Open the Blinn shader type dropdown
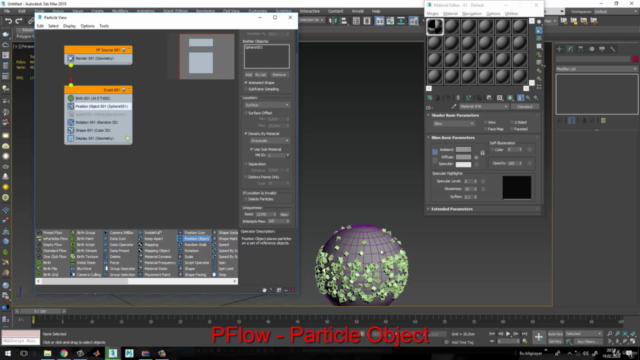640x360 pixels. pos(453,124)
